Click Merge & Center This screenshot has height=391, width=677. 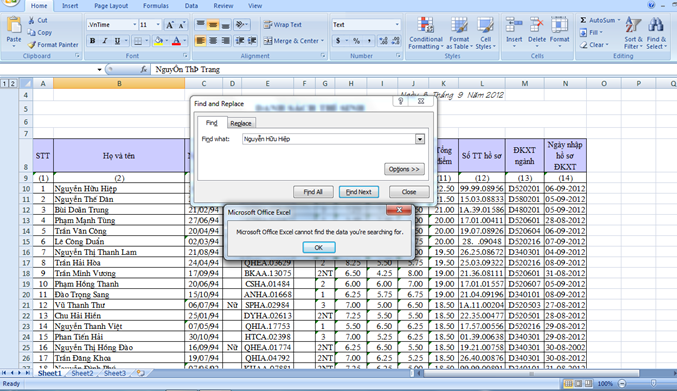[x=291, y=41]
